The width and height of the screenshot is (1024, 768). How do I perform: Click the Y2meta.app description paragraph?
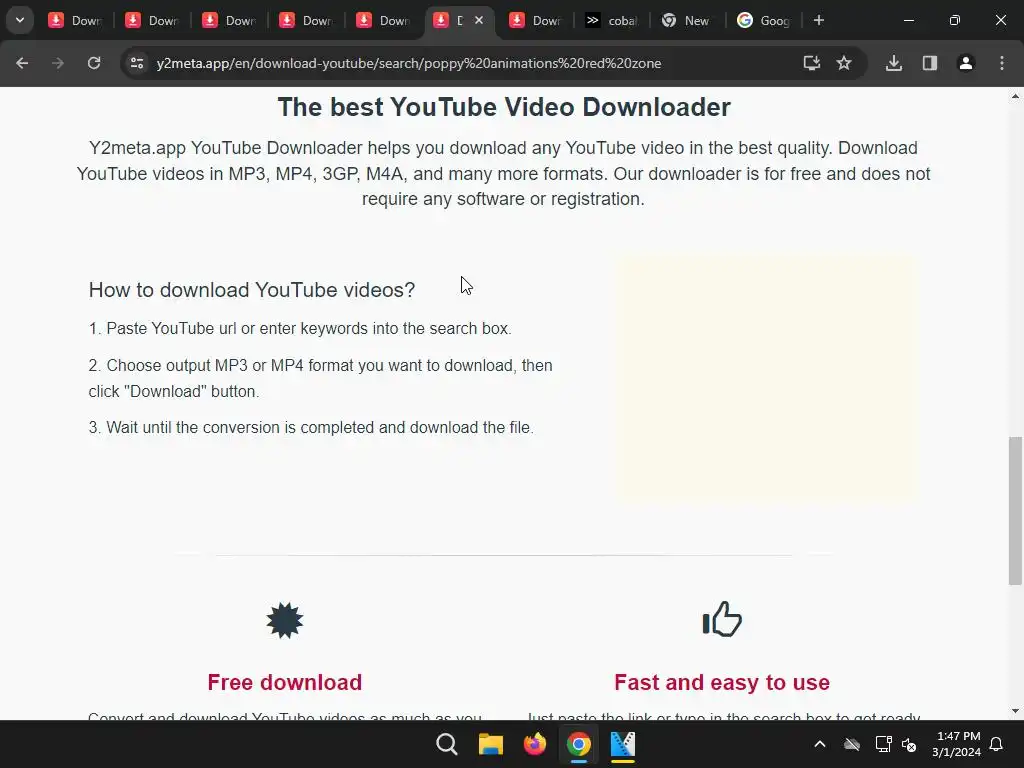click(504, 173)
